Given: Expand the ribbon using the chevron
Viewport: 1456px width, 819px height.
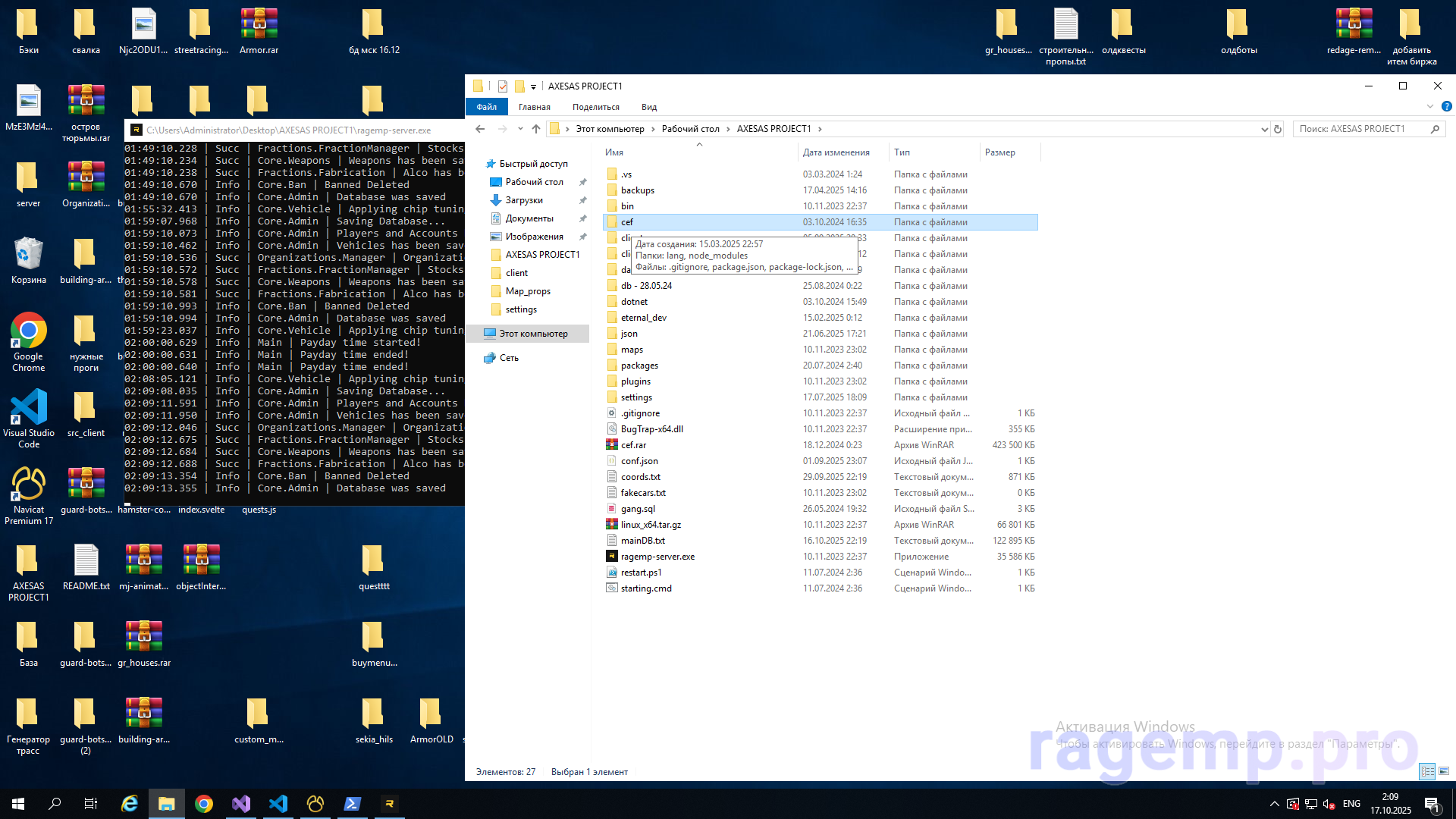Looking at the screenshot, I should tap(1430, 107).
